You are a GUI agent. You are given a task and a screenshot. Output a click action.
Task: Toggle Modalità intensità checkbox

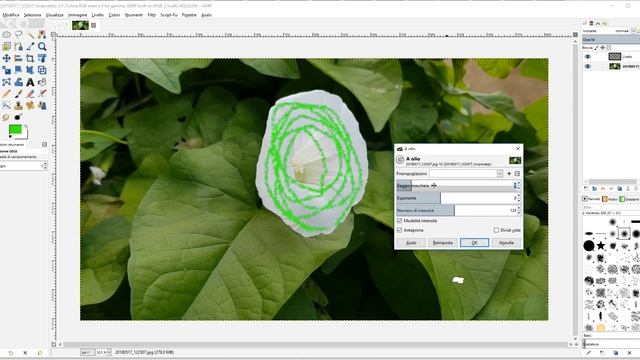(400, 221)
